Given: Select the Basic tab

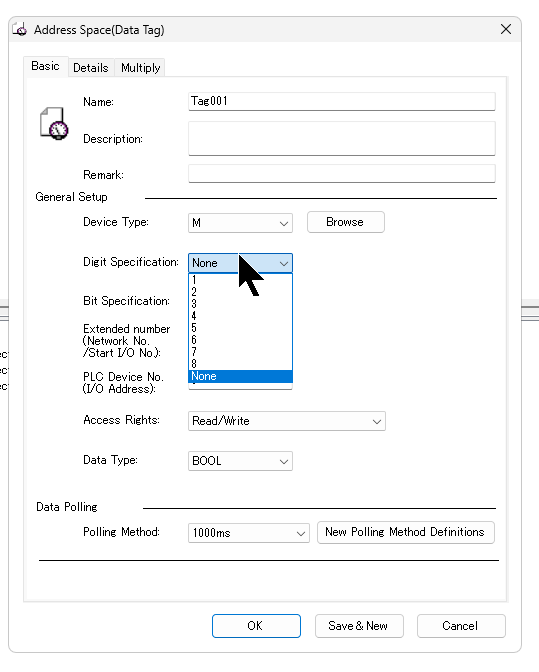Looking at the screenshot, I should (45, 66).
